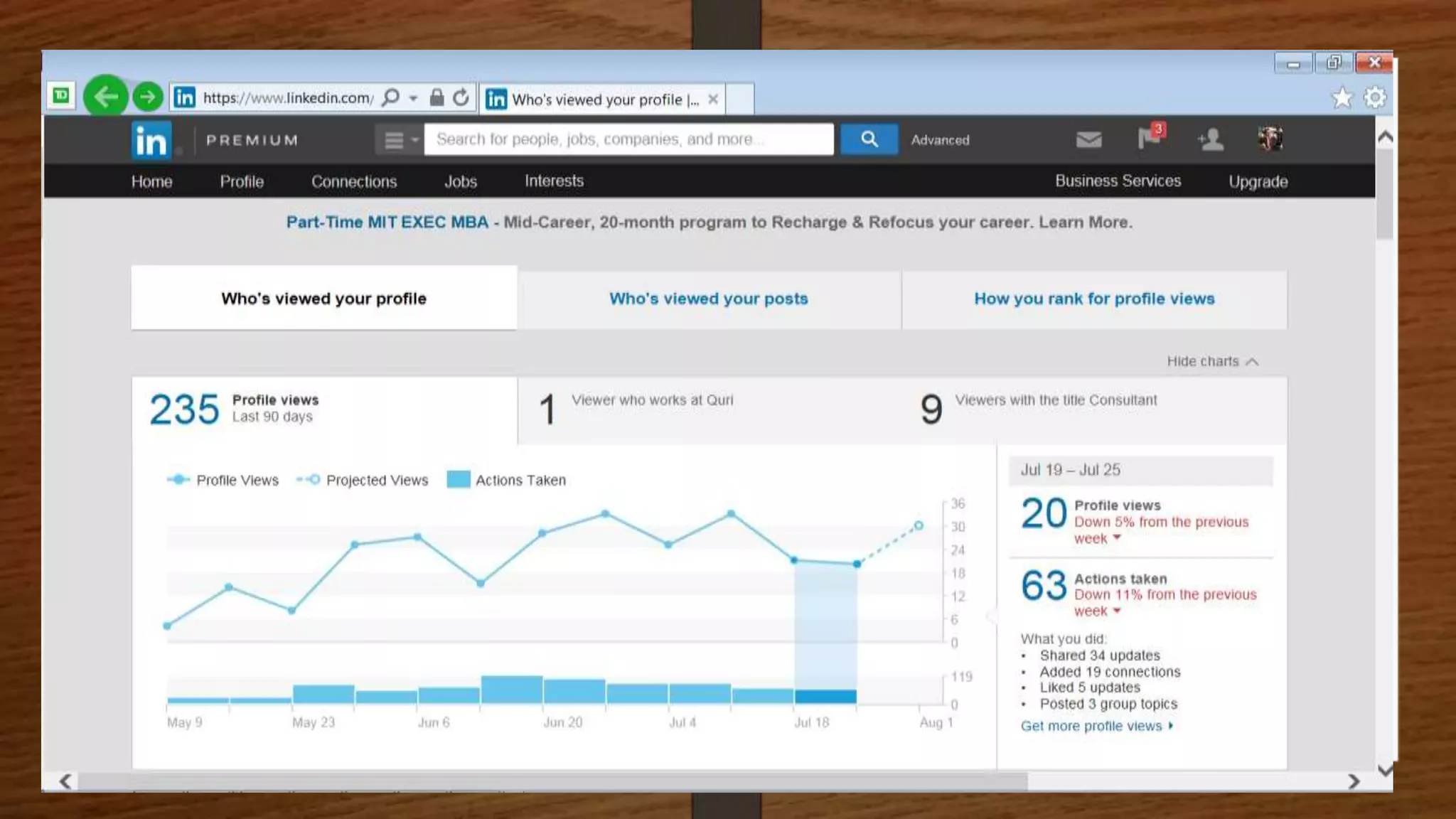Open How you rank for profile views tab
Image resolution: width=1456 pixels, height=819 pixels.
pyautogui.click(x=1093, y=299)
